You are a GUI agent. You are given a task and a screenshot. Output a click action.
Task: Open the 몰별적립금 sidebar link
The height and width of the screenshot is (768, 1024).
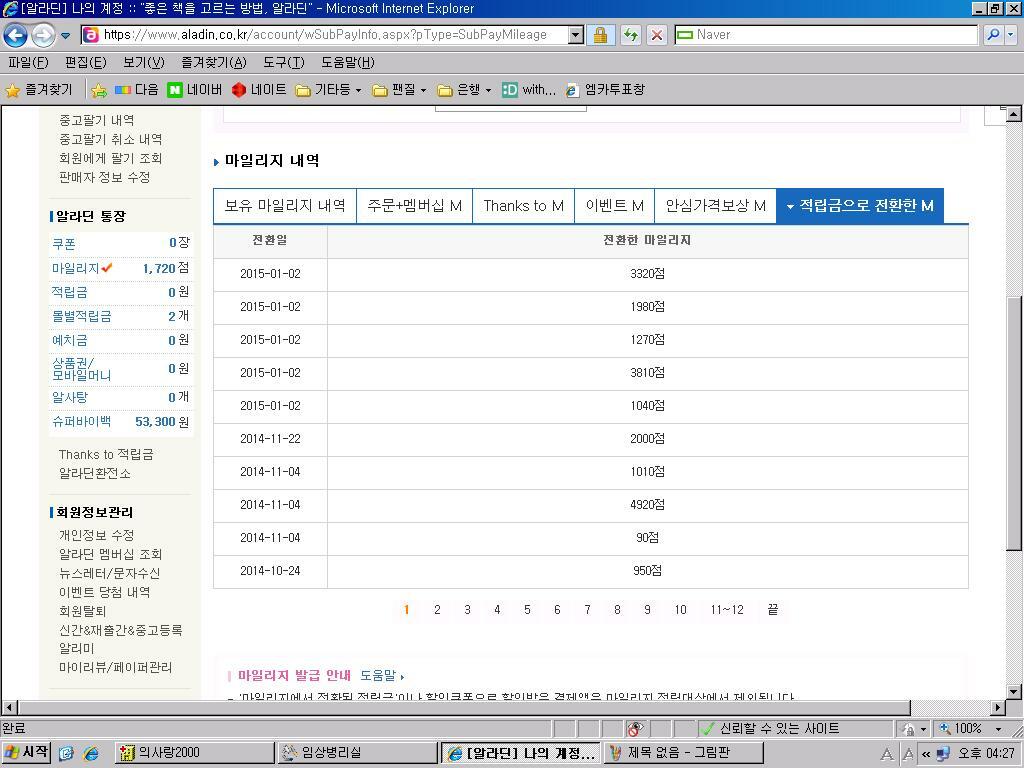[x=82, y=316]
